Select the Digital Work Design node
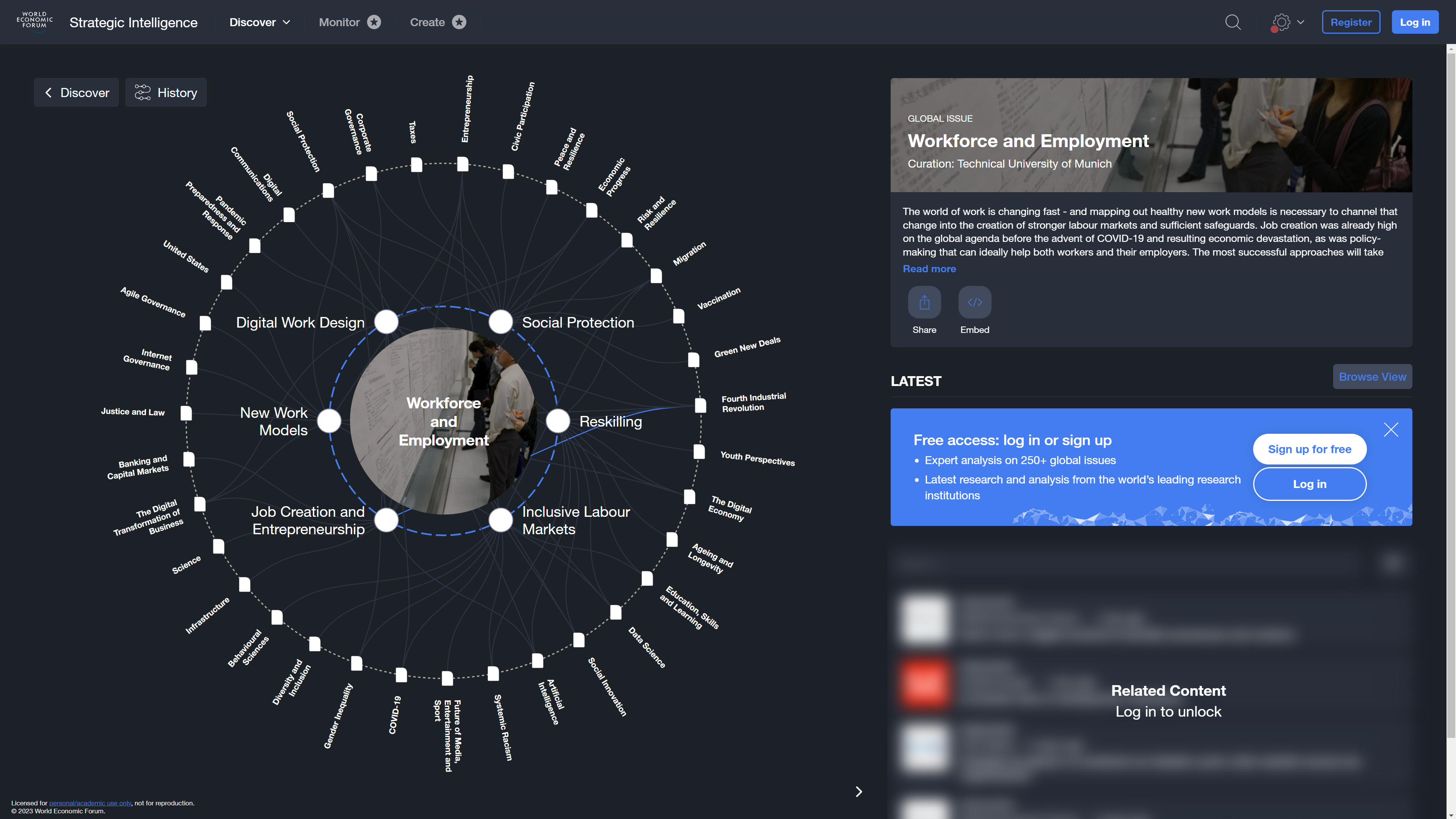This screenshot has height=819, width=1456. coord(386,322)
